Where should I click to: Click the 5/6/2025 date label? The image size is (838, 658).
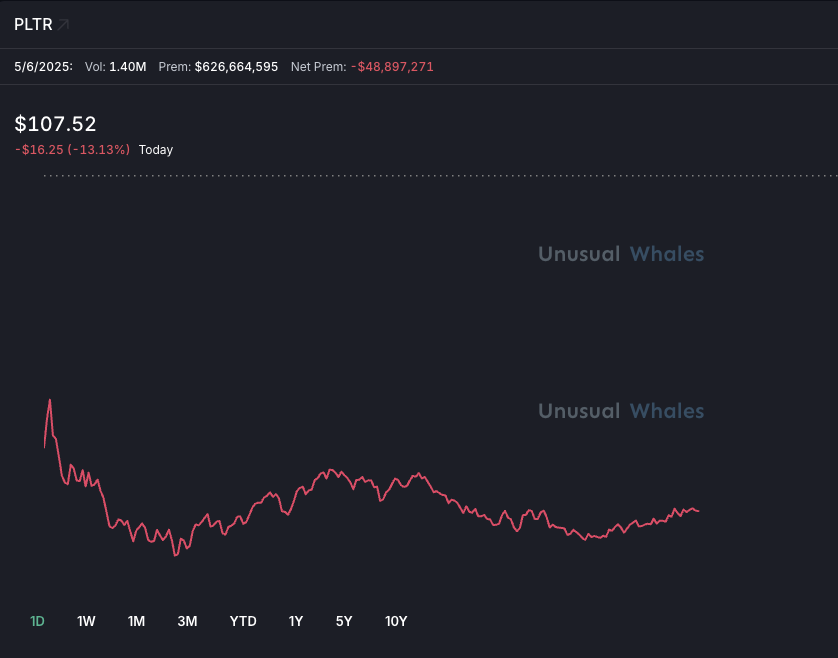click(43, 67)
